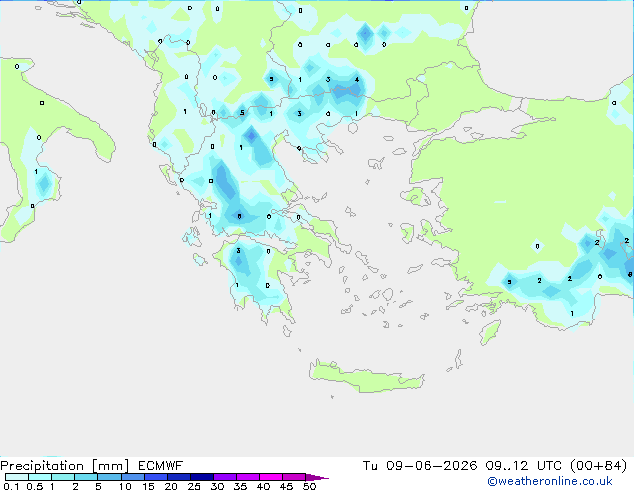This screenshot has width=634, height=490.
Task: Pick the 40–45 mm magenta legend swatch
Action: click(x=271, y=477)
